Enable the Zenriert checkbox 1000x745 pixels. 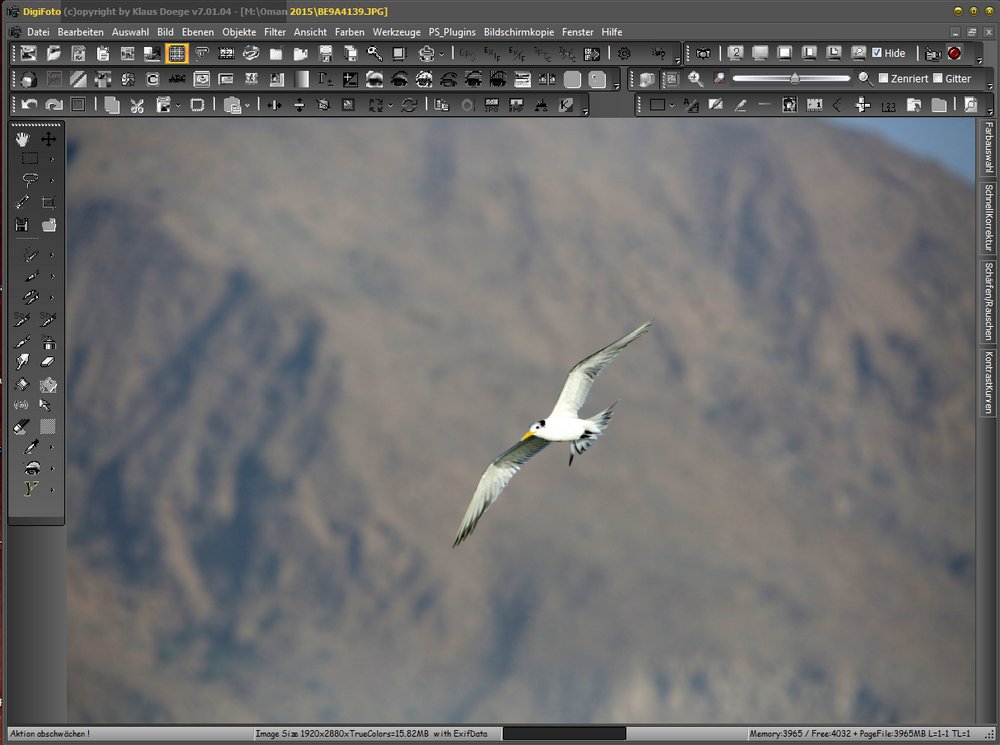pyautogui.click(x=883, y=78)
